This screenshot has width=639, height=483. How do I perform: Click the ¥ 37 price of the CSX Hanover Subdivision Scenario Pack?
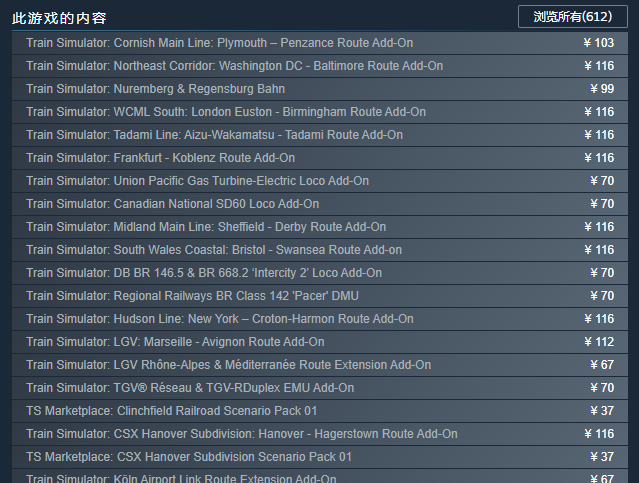pos(602,457)
